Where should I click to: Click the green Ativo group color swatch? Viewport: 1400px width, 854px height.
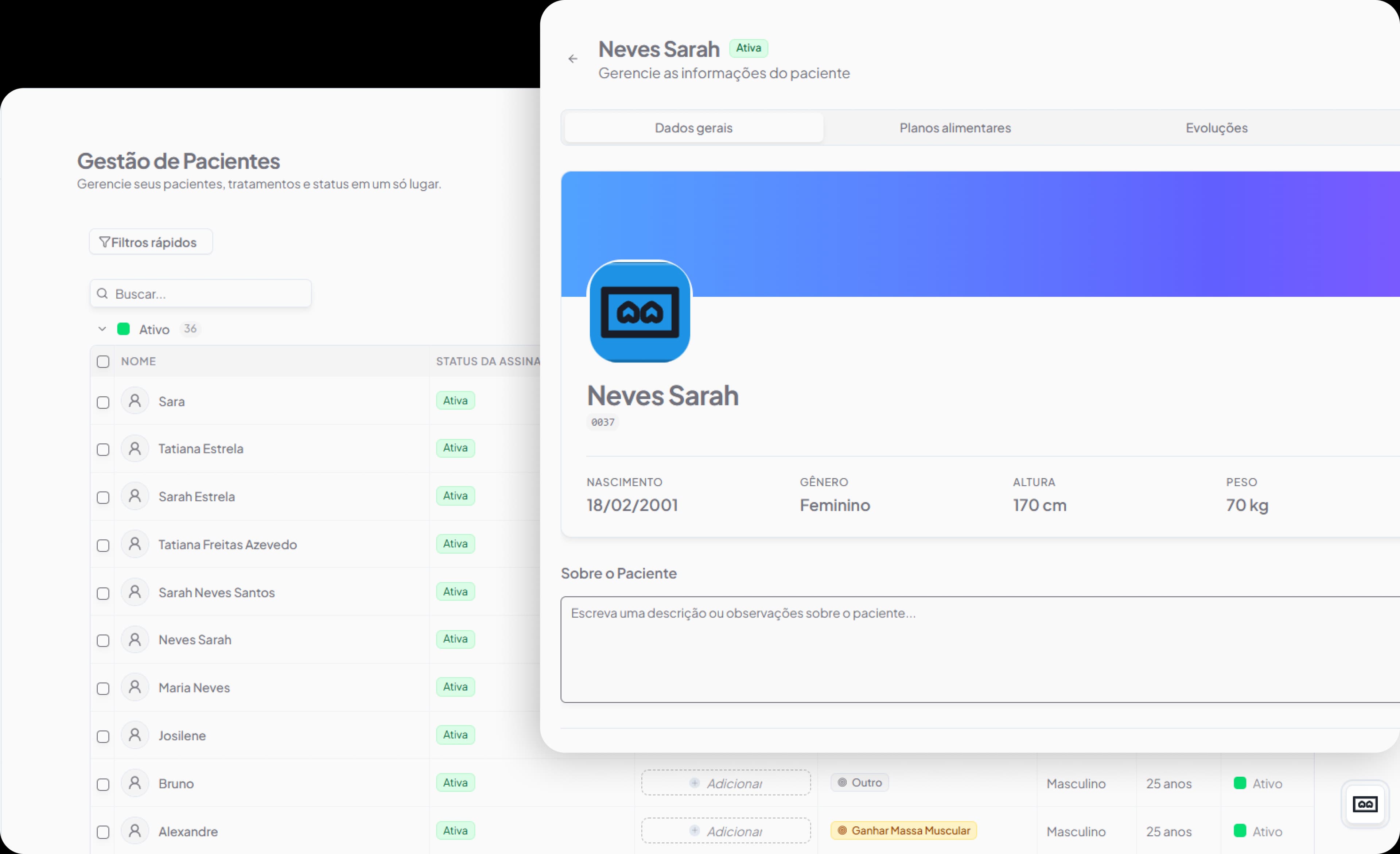(x=123, y=329)
